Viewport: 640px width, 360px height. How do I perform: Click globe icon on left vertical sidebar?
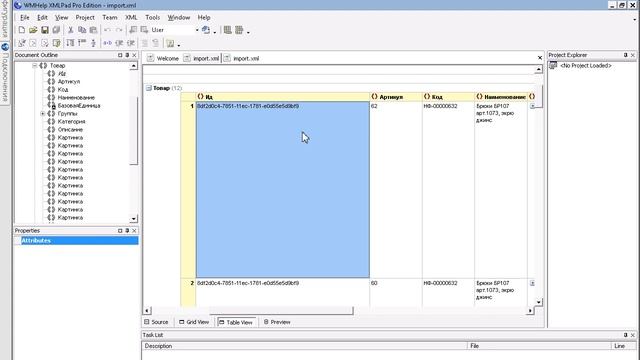click(x=5, y=47)
